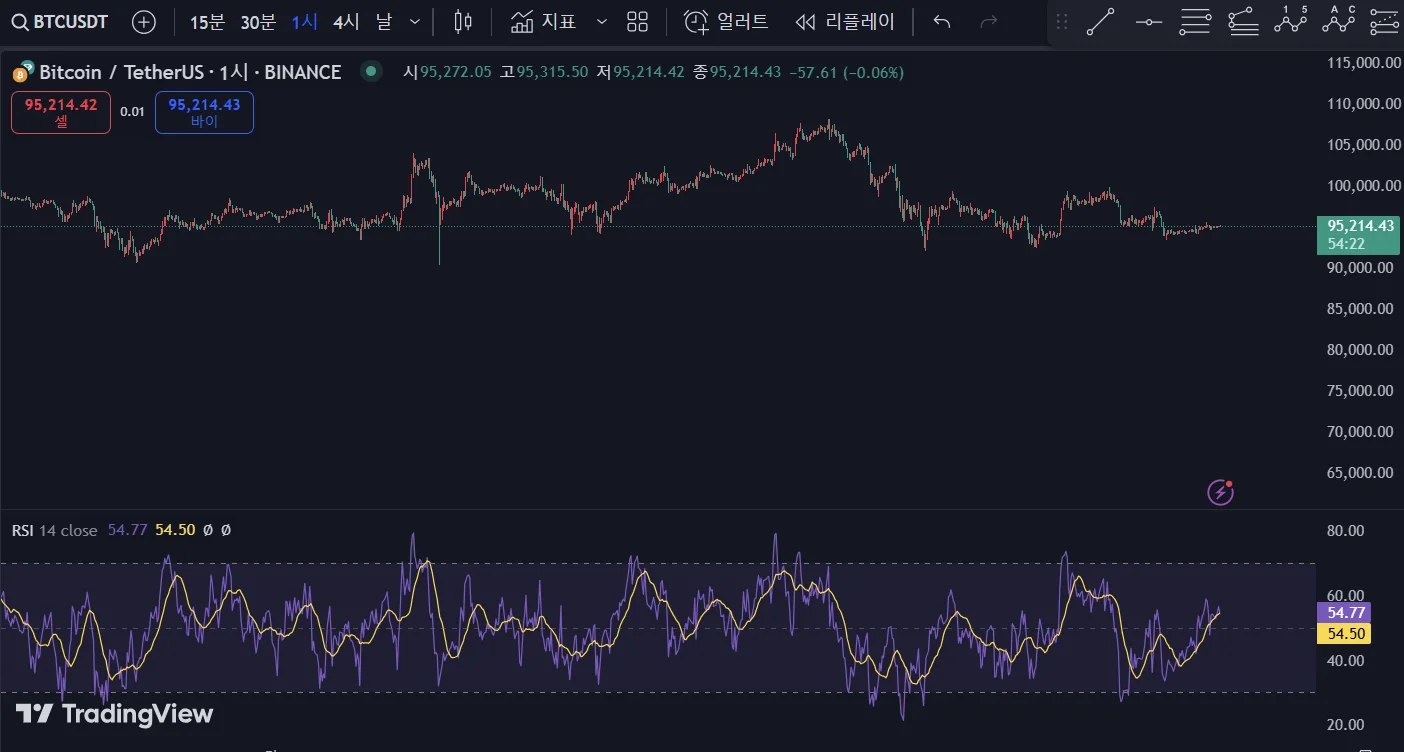The height and width of the screenshot is (752, 1404).
Task: Create a new 얼러트 alert
Action: 726,22
